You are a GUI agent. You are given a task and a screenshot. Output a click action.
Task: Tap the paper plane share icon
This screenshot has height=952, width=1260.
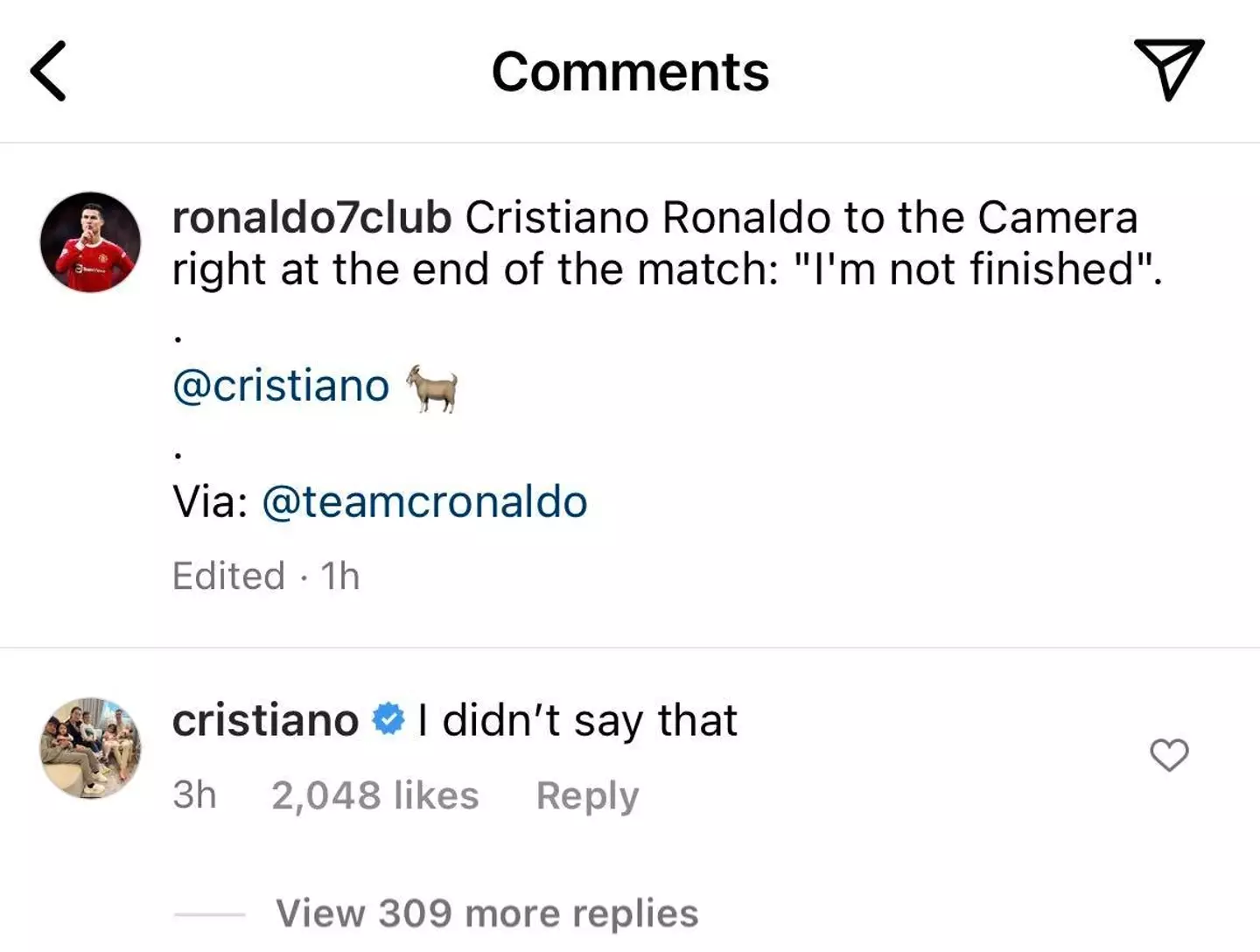coord(1169,69)
